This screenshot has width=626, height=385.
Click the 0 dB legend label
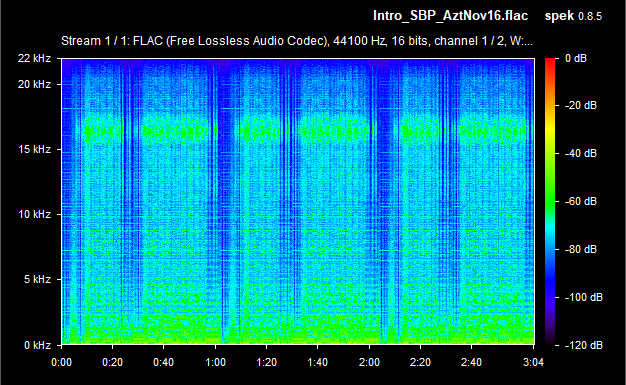pyautogui.click(x=576, y=58)
